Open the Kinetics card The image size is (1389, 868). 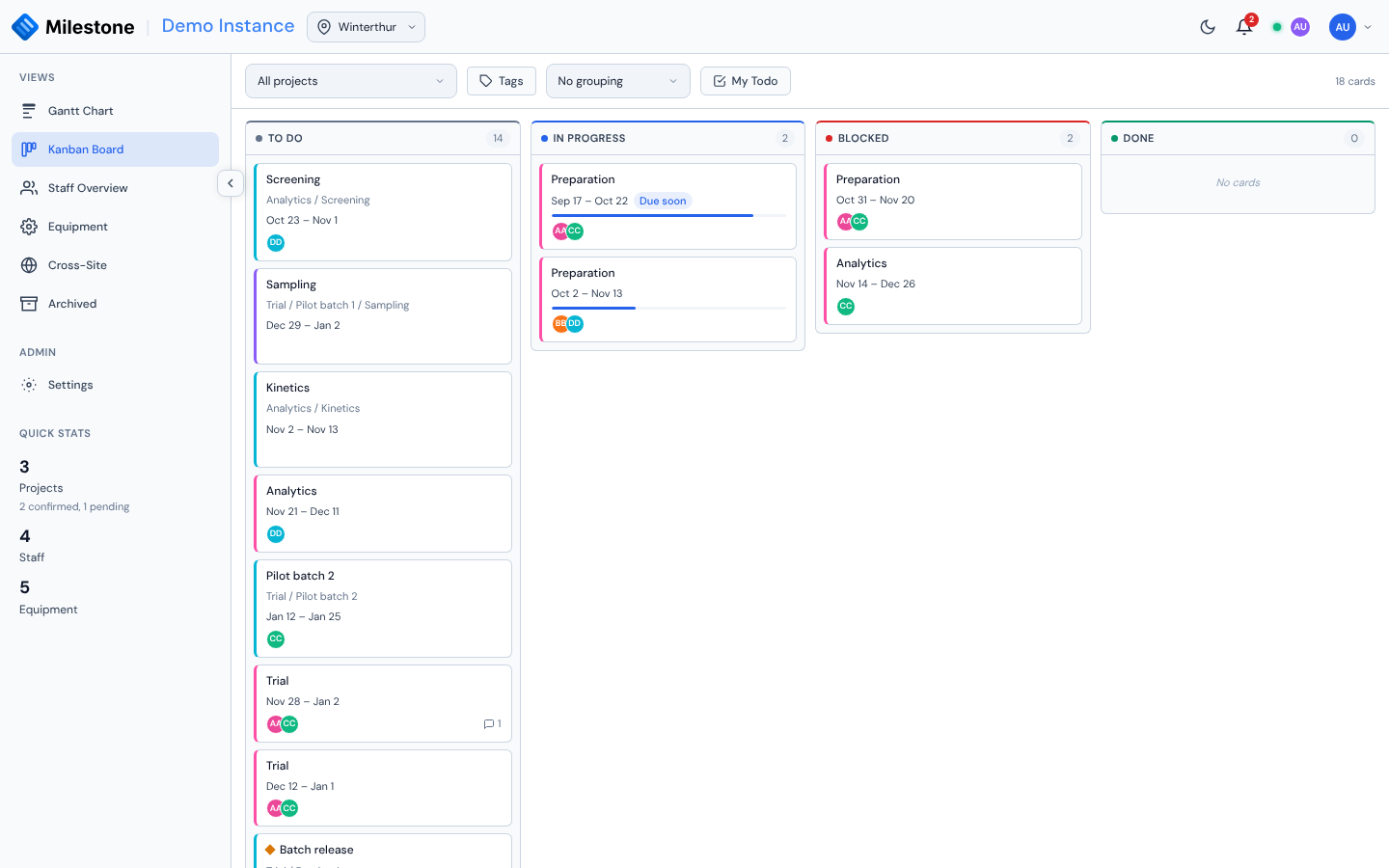383,420
